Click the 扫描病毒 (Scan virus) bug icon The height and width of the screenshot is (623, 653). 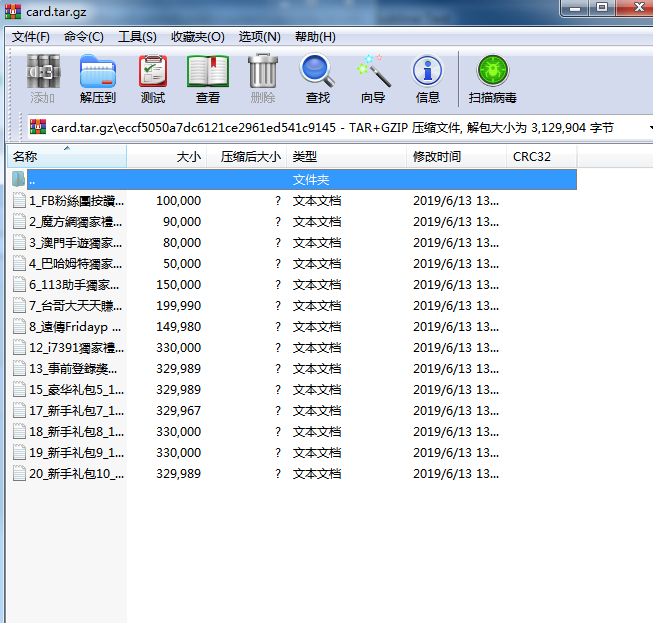click(493, 70)
